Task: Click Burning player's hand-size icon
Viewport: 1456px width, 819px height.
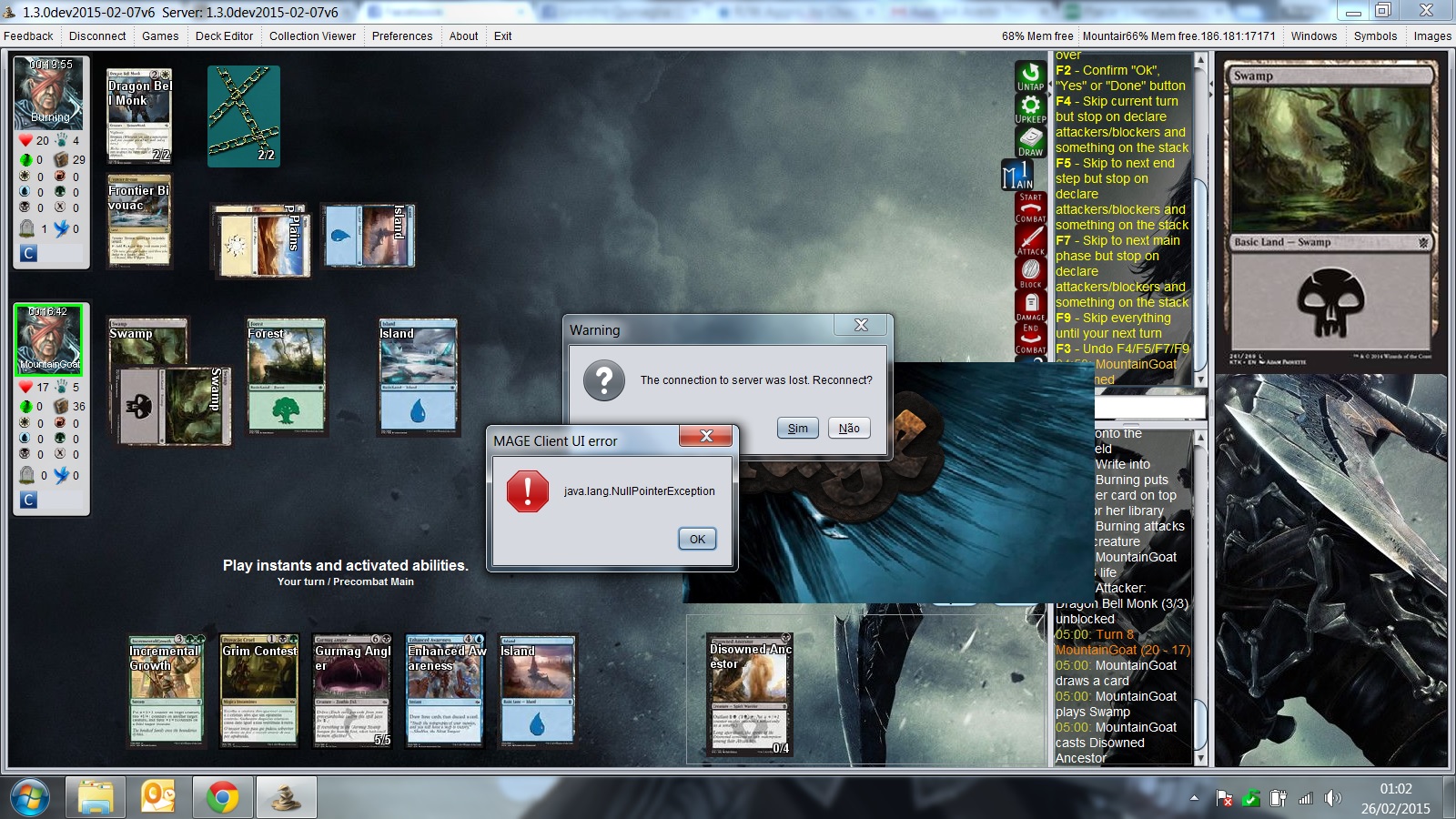Action: point(61,140)
